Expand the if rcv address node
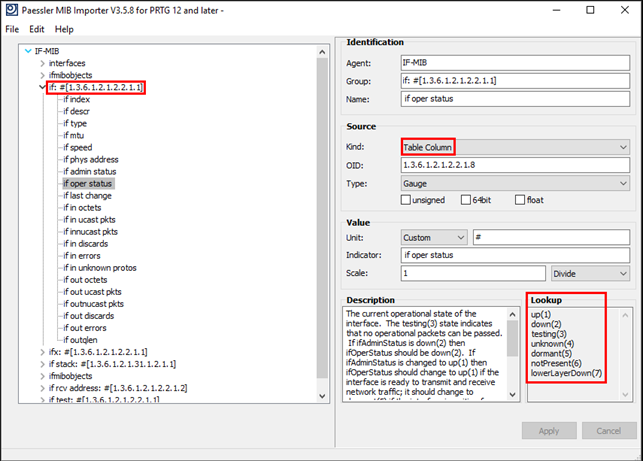The height and width of the screenshot is (461, 643). (x=42, y=388)
